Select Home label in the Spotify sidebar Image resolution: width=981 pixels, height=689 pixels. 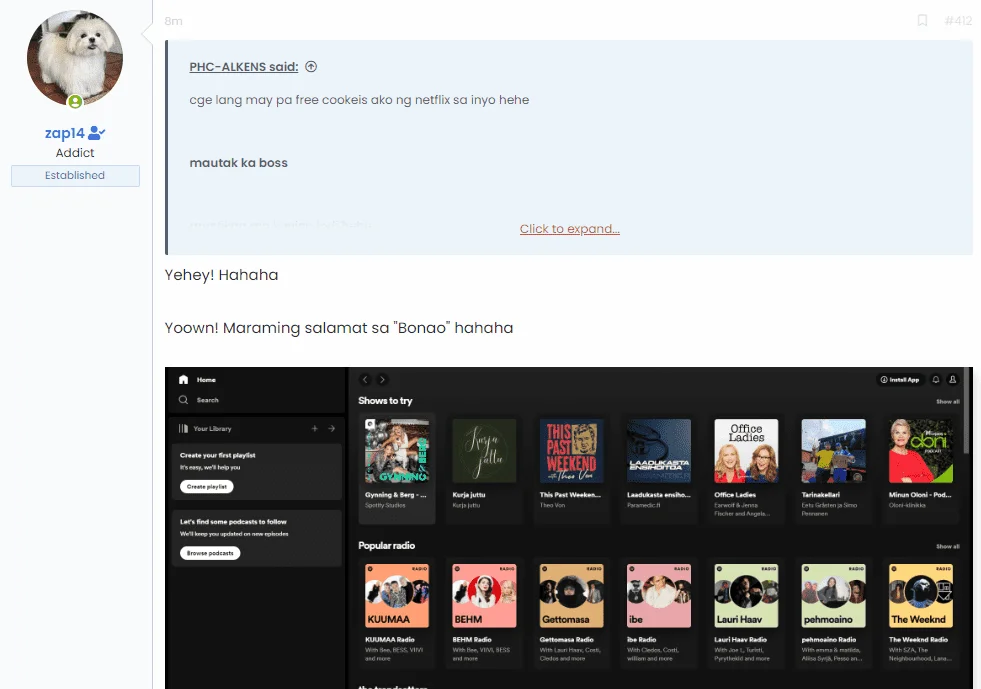pyautogui.click(x=206, y=380)
